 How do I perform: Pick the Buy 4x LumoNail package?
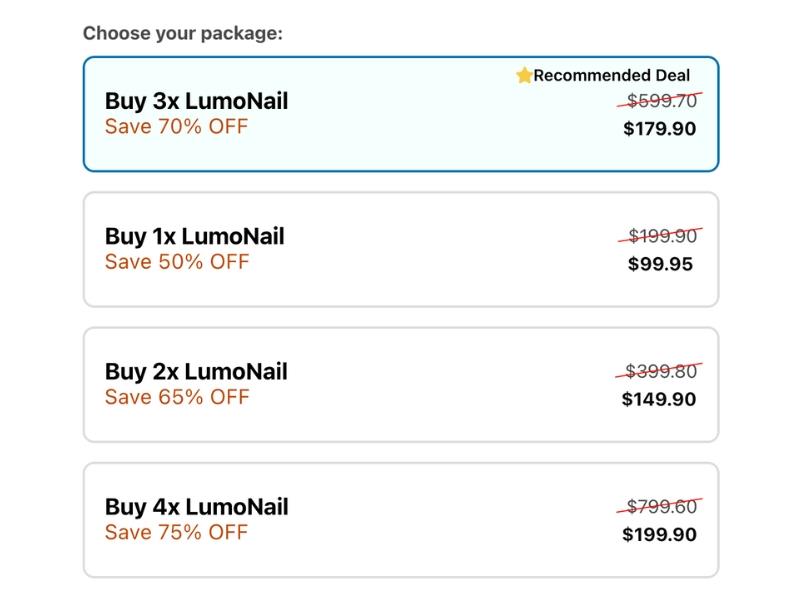coord(401,520)
